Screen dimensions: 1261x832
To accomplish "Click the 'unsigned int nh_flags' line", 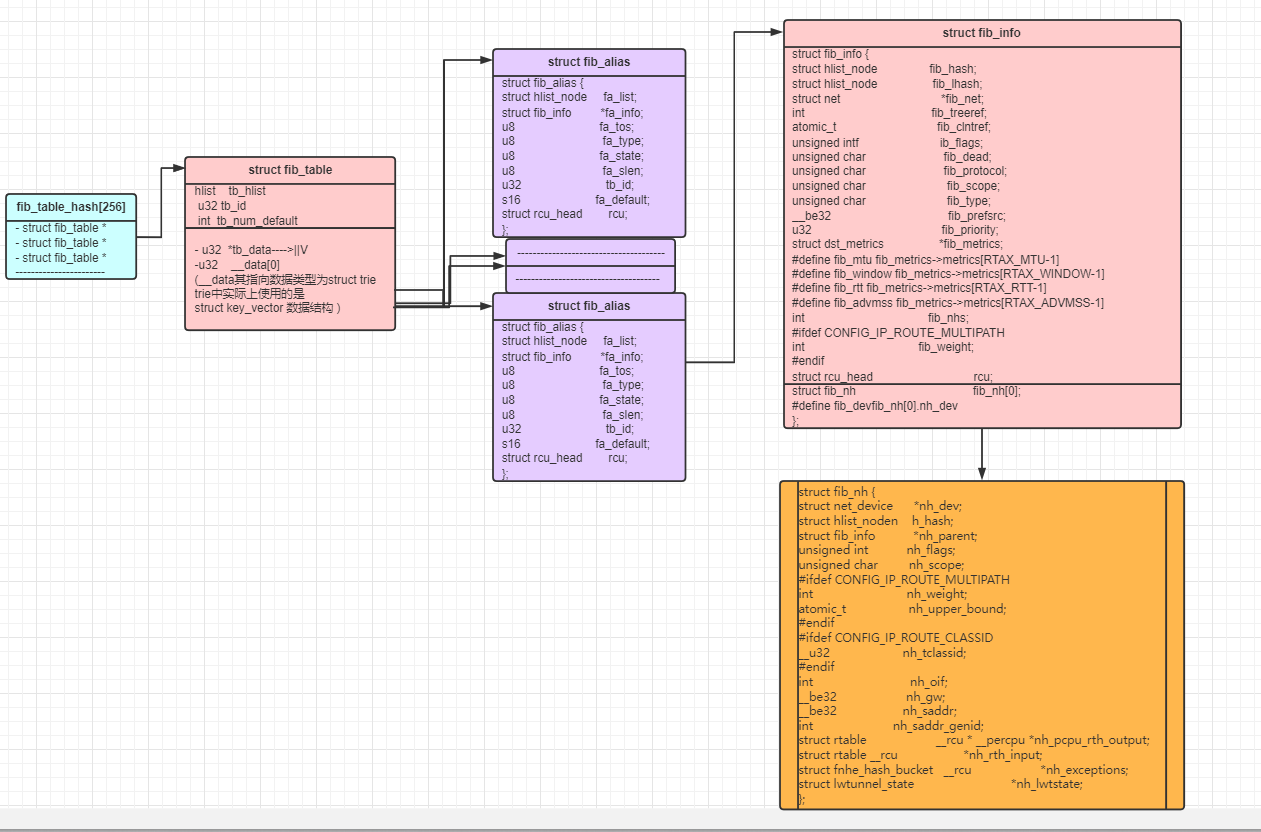I will point(877,549).
